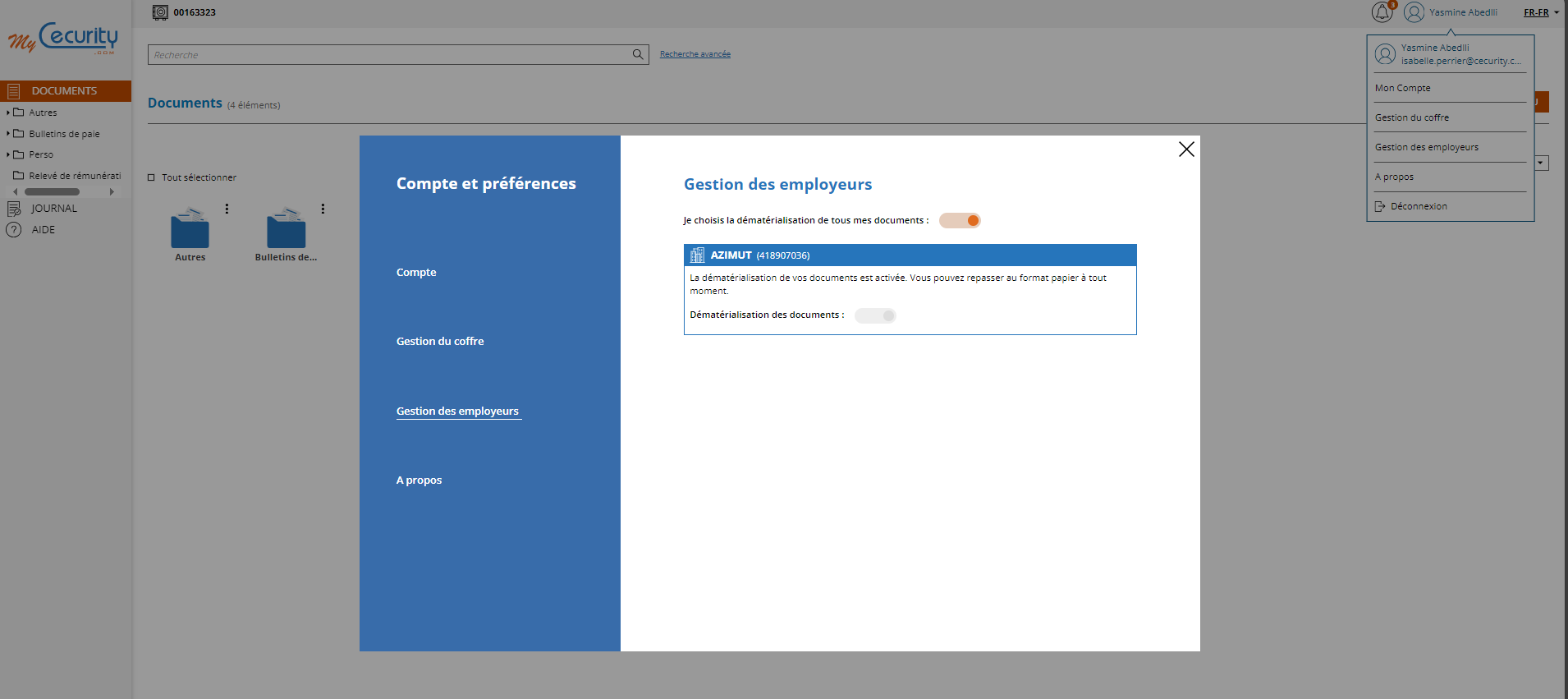Open the Autres folder thumbnail
Screen dimensions: 1568x699
[190, 228]
